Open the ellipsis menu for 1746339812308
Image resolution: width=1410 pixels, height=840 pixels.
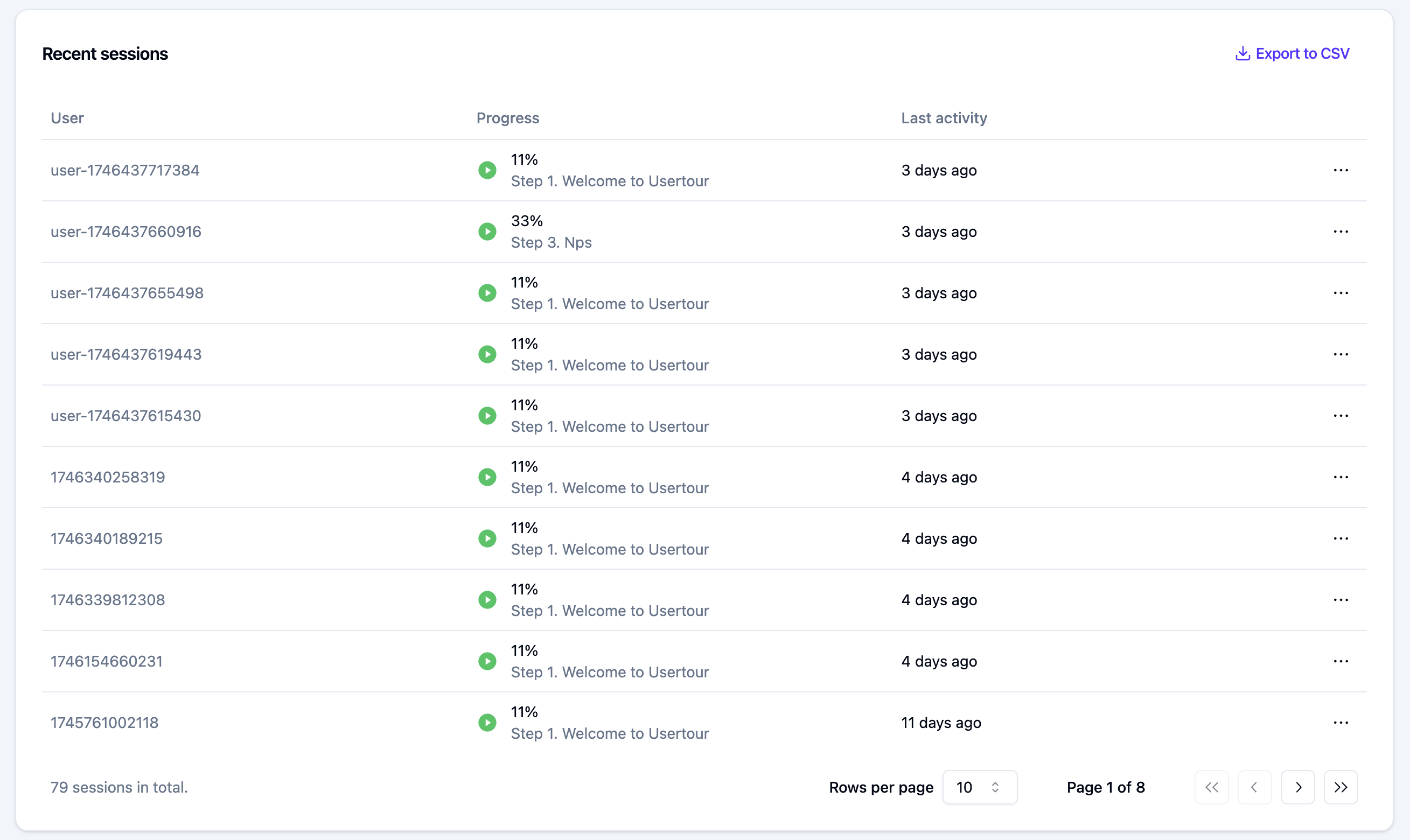coord(1341,600)
